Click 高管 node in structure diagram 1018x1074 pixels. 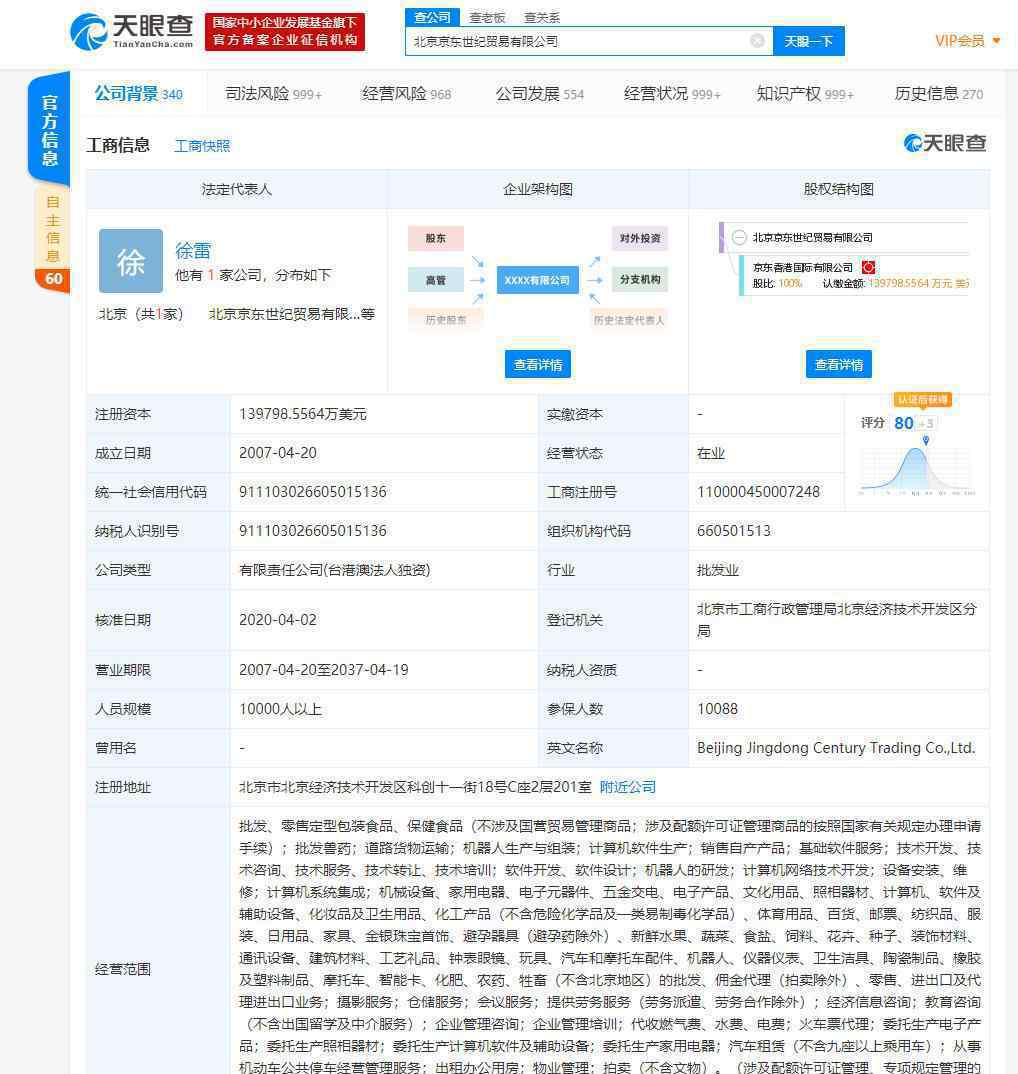436,279
